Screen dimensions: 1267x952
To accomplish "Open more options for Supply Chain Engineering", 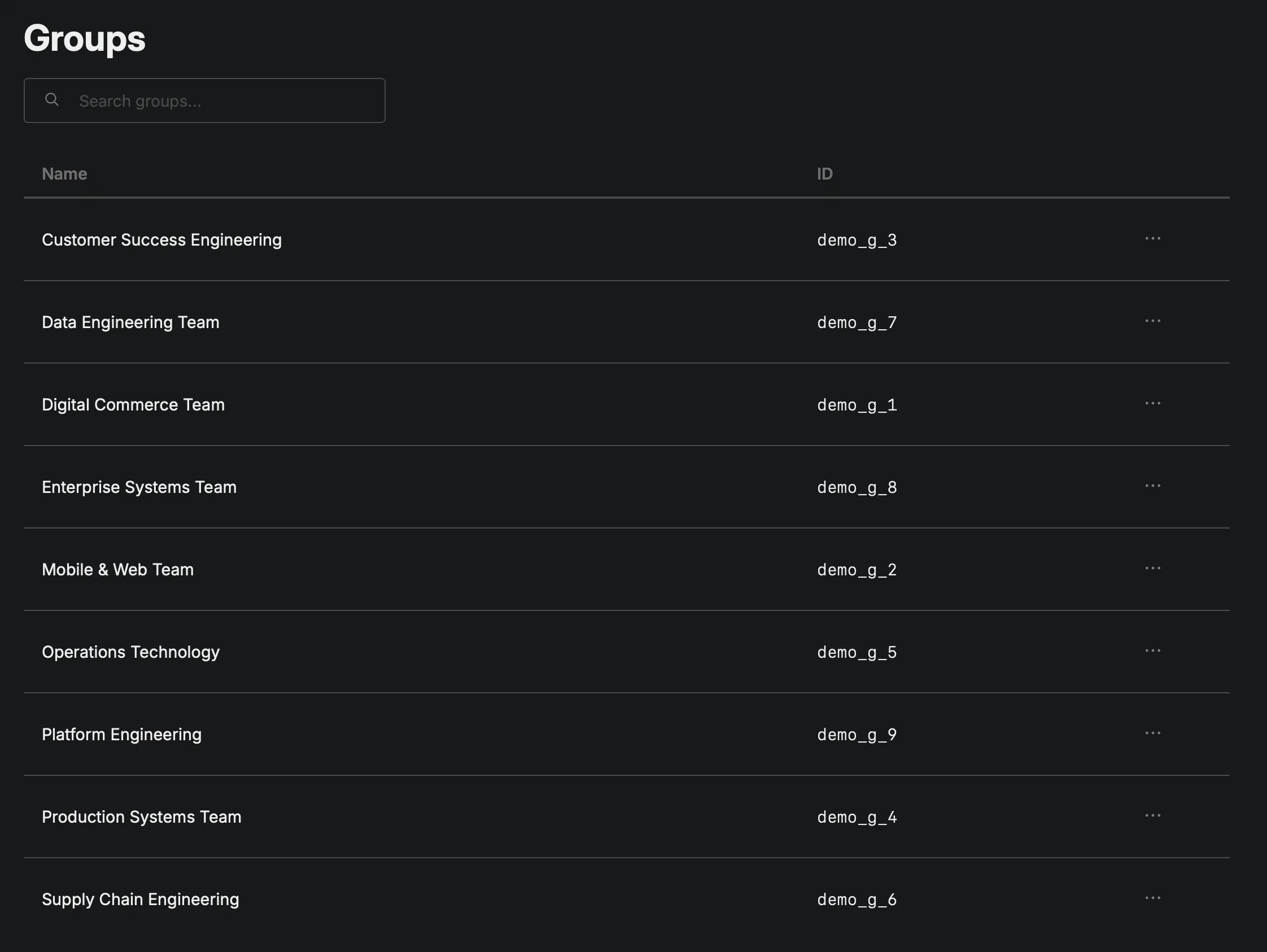I will [1152, 898].
